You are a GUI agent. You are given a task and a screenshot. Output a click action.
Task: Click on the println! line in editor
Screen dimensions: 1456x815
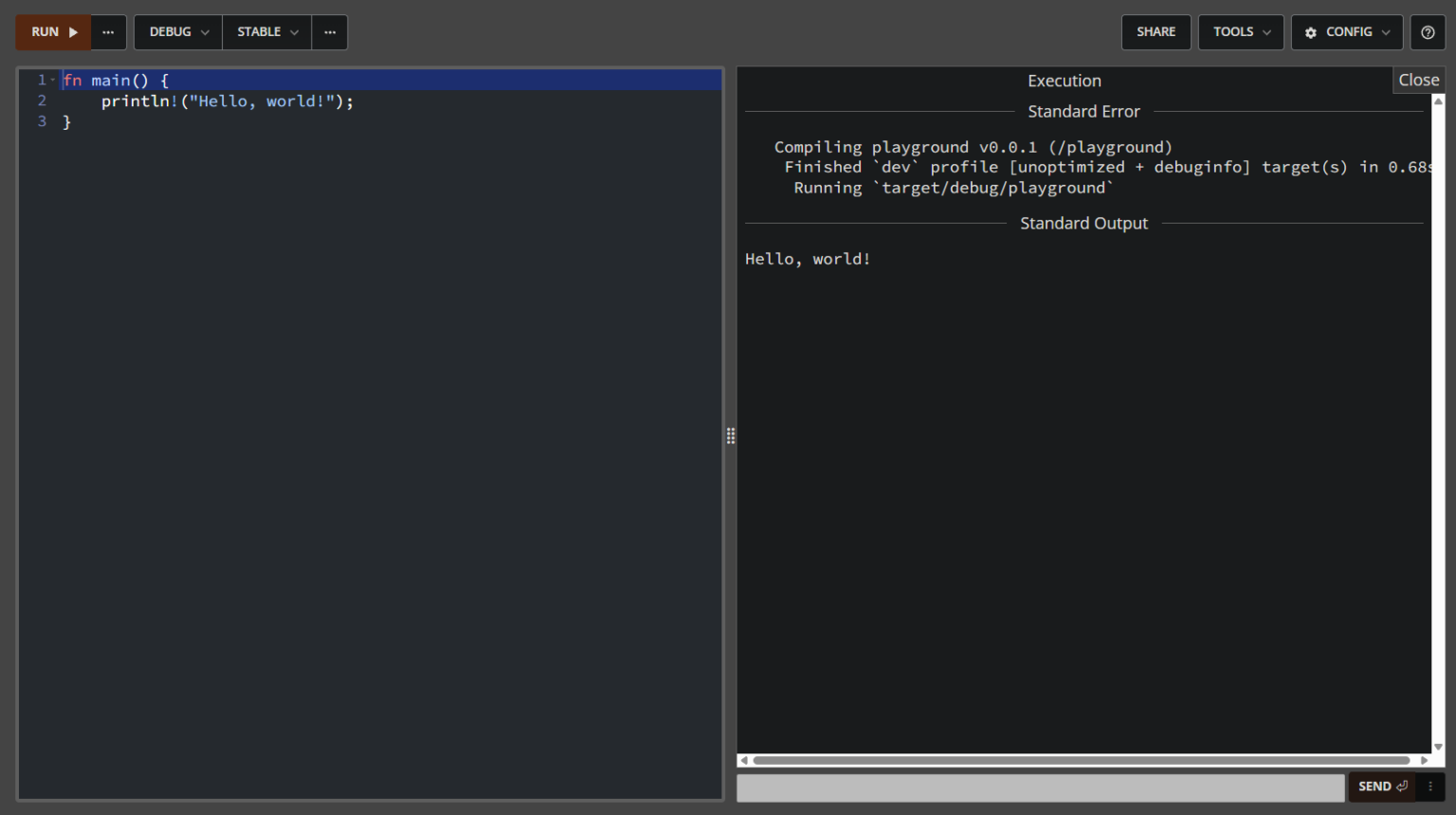pyautogui.click(x=227, y=101)
